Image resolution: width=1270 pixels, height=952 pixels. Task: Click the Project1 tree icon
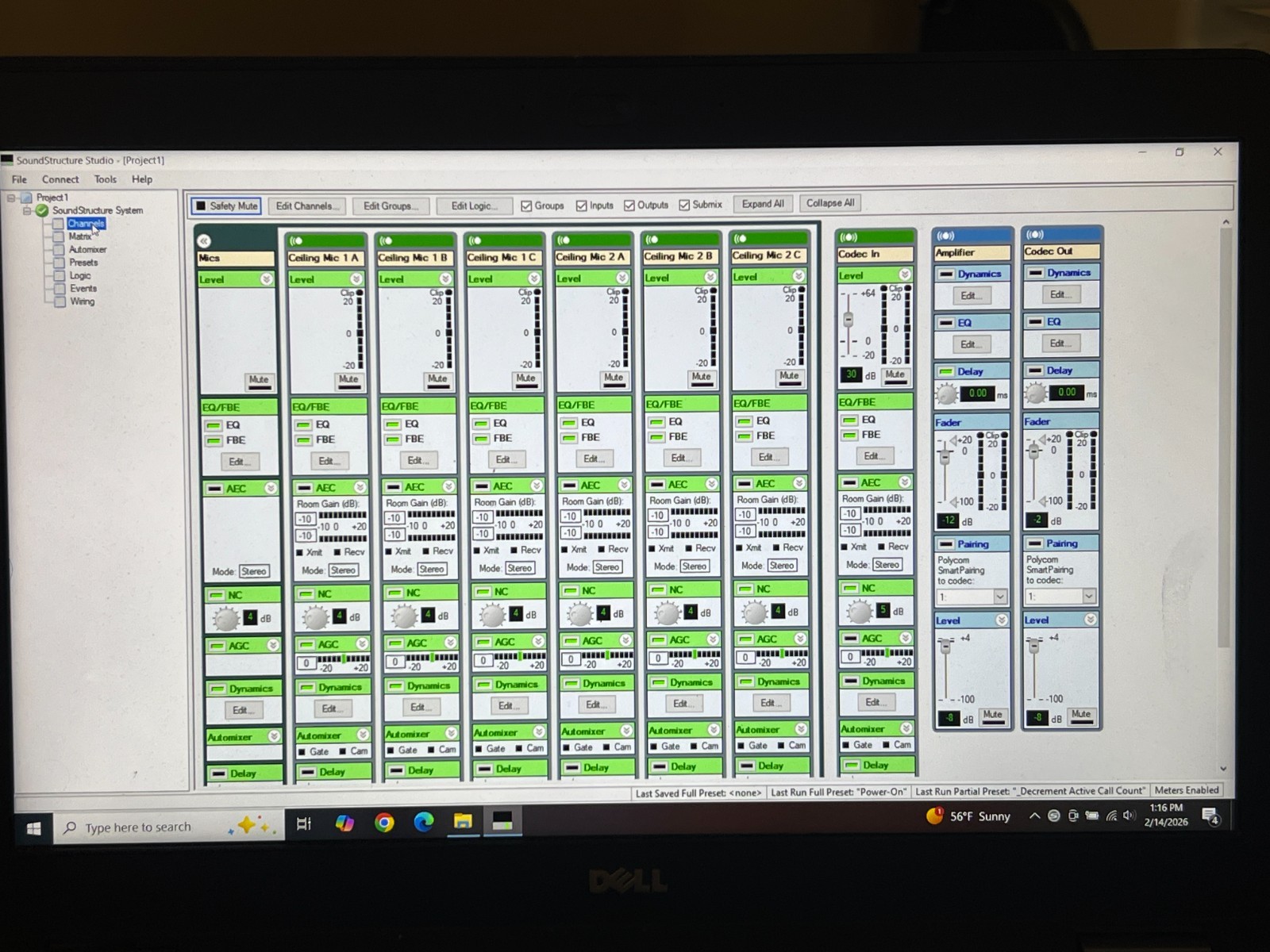(x=26, y=198)
